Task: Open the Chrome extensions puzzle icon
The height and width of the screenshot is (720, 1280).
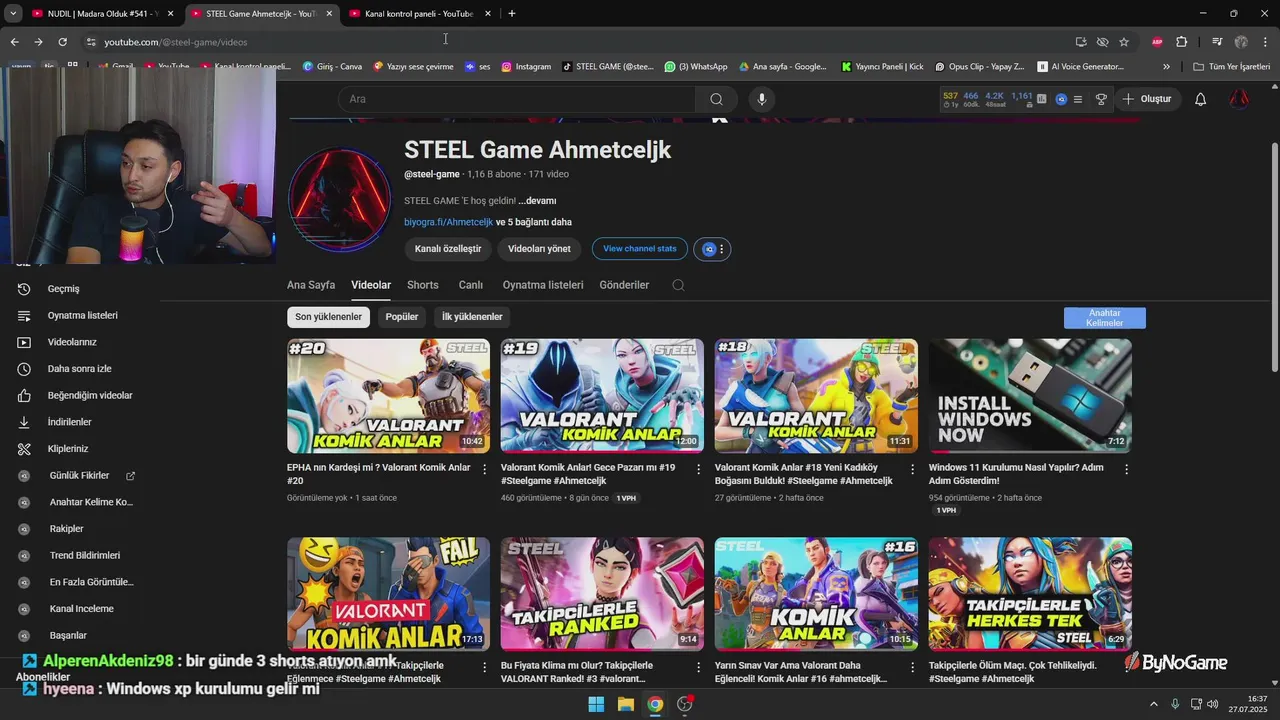Action: point(1181,42)
